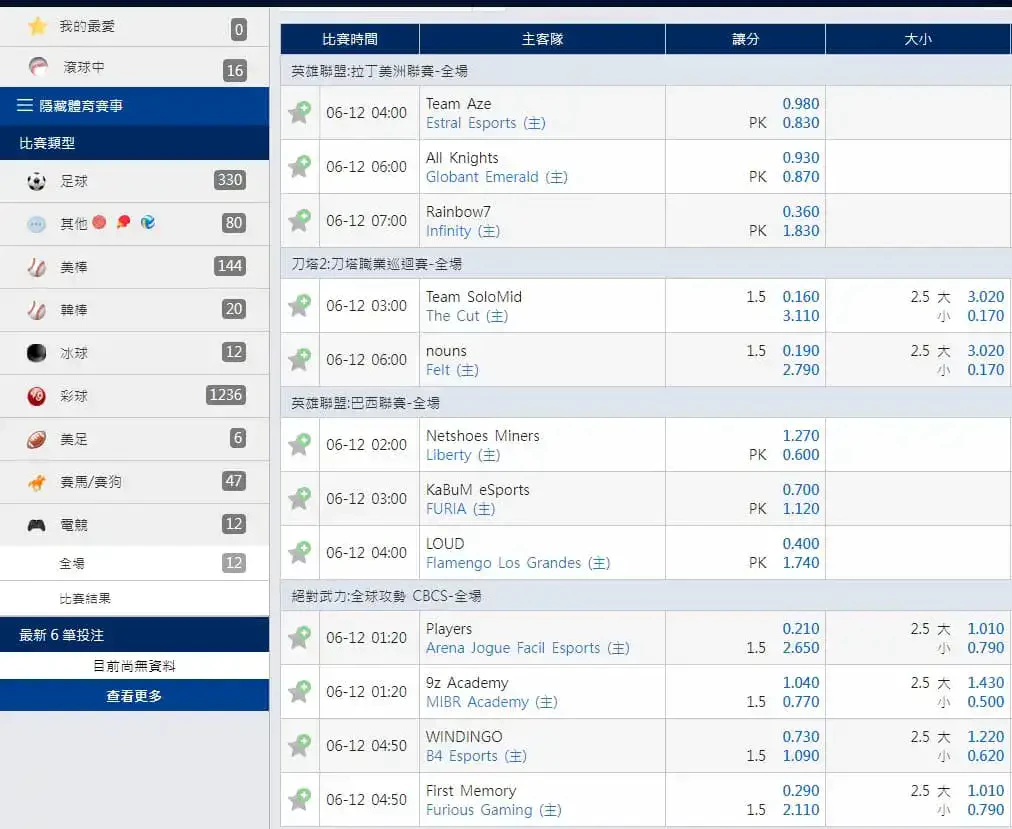Click 0.980 handicap odds for Team Aze
Image resolution: width=1012 pixels, height=829 pixels.
coord(800,103)
